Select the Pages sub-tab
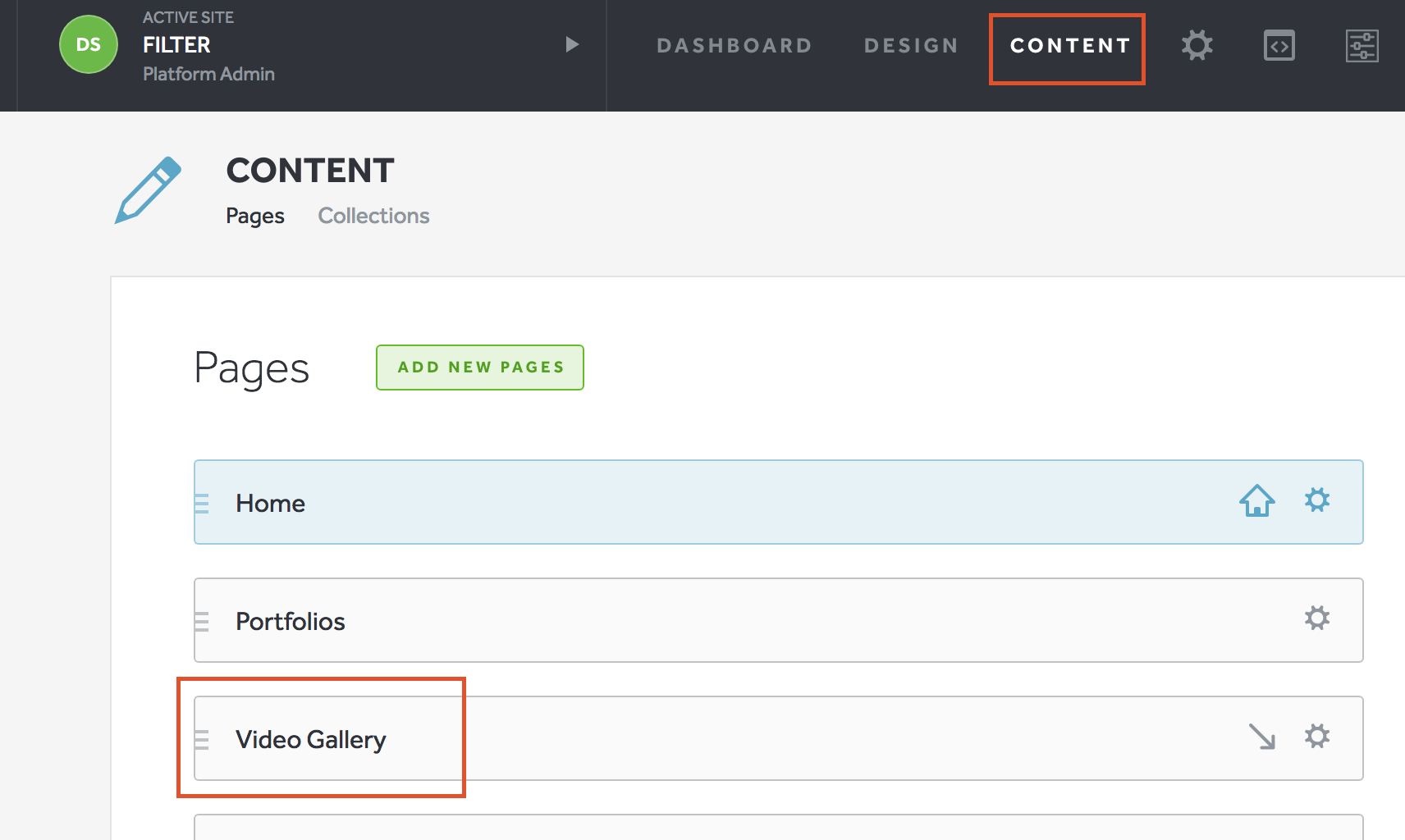Image resolution: width=1405 pixels, height=840 pixels. click(x=255, y=216)
